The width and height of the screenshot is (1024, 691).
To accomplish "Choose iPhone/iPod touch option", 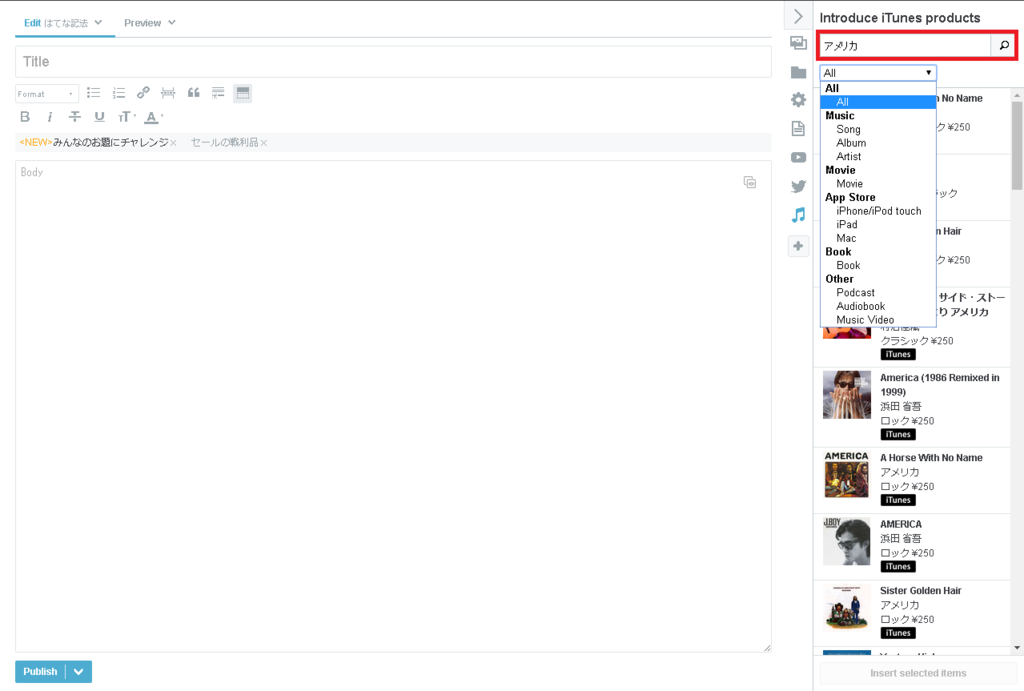I will coord(878,211).
